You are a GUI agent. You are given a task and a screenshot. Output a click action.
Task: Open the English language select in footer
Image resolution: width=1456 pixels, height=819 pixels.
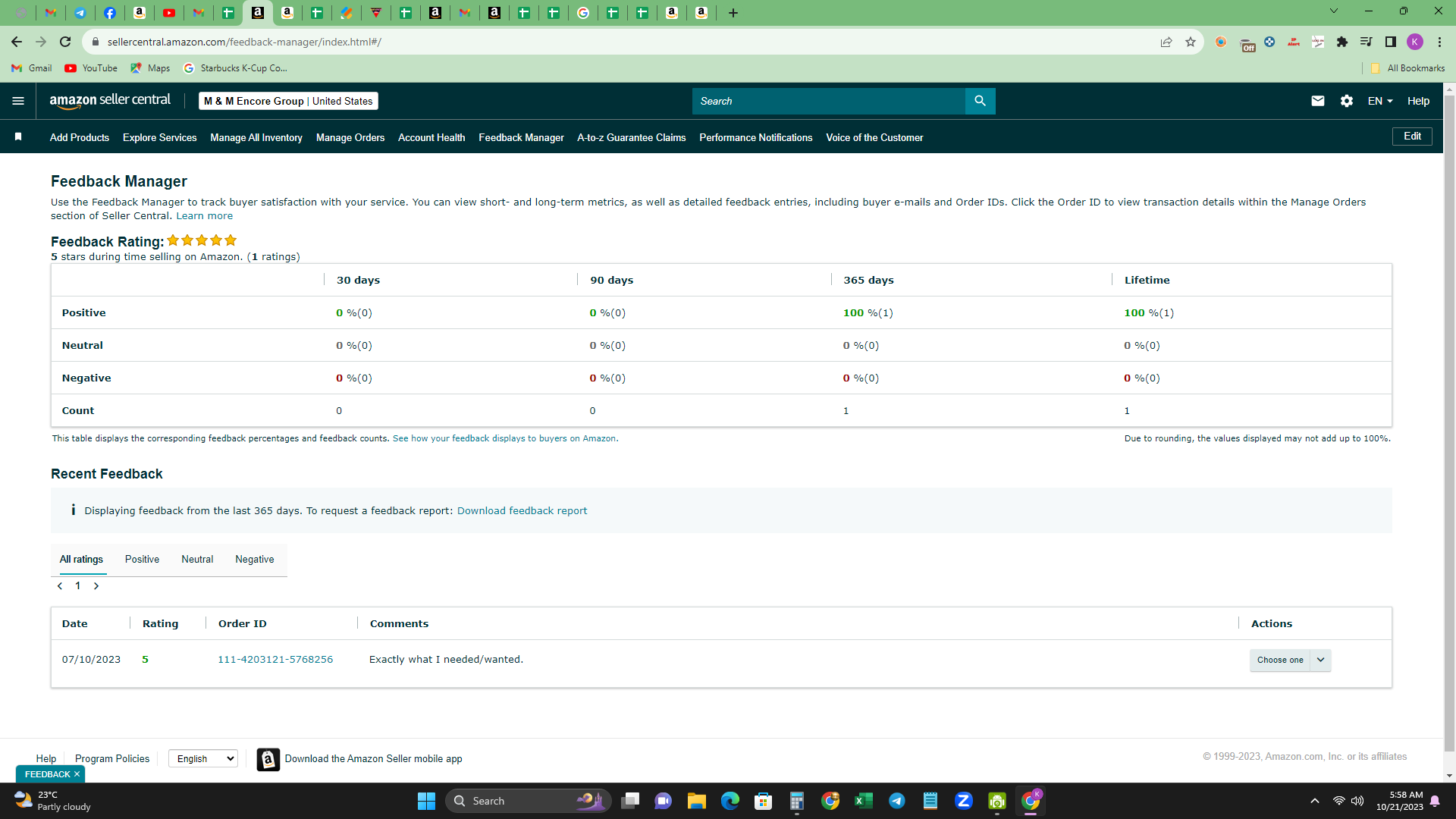click(203, 758)
